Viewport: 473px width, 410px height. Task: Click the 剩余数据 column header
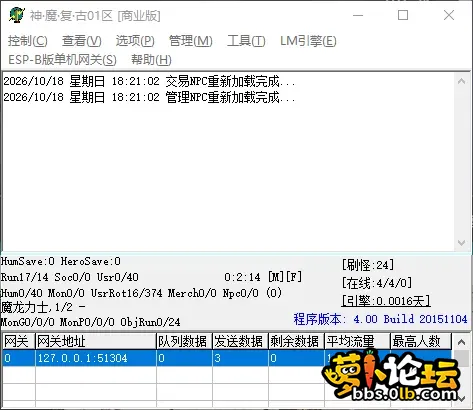[x=296, y=341]
